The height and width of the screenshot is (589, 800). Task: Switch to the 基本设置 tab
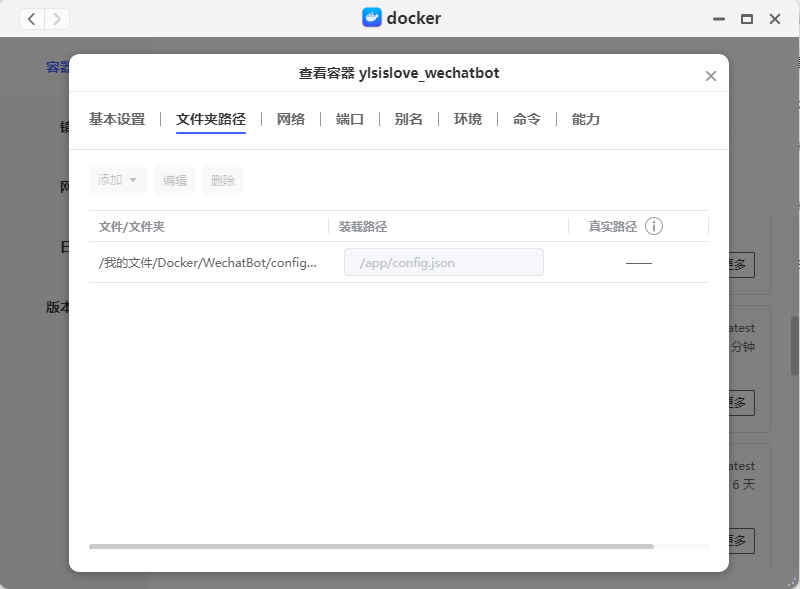tap(117, 119)
